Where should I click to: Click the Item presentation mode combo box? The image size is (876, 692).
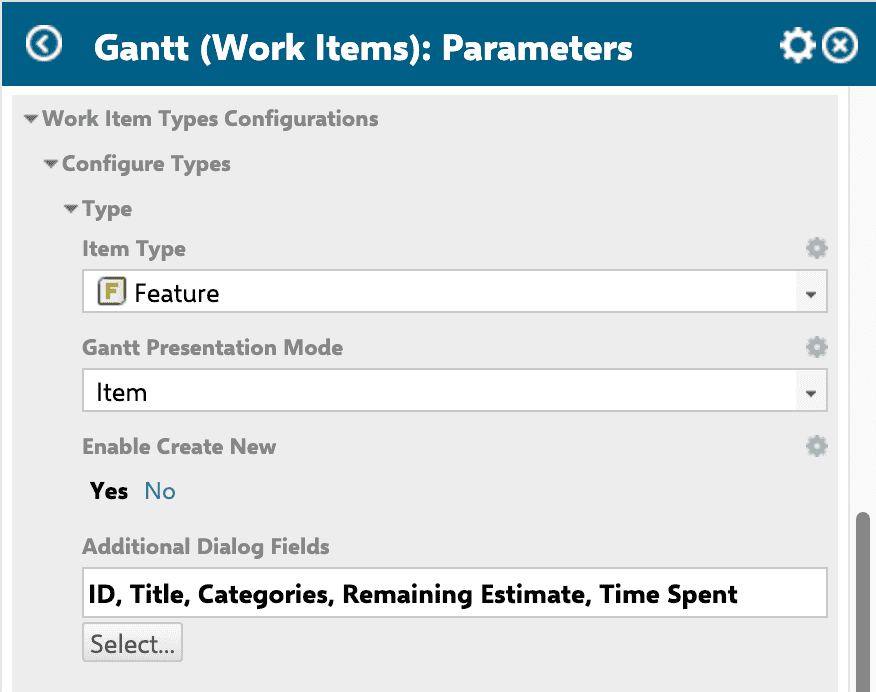tap(455, 390)
